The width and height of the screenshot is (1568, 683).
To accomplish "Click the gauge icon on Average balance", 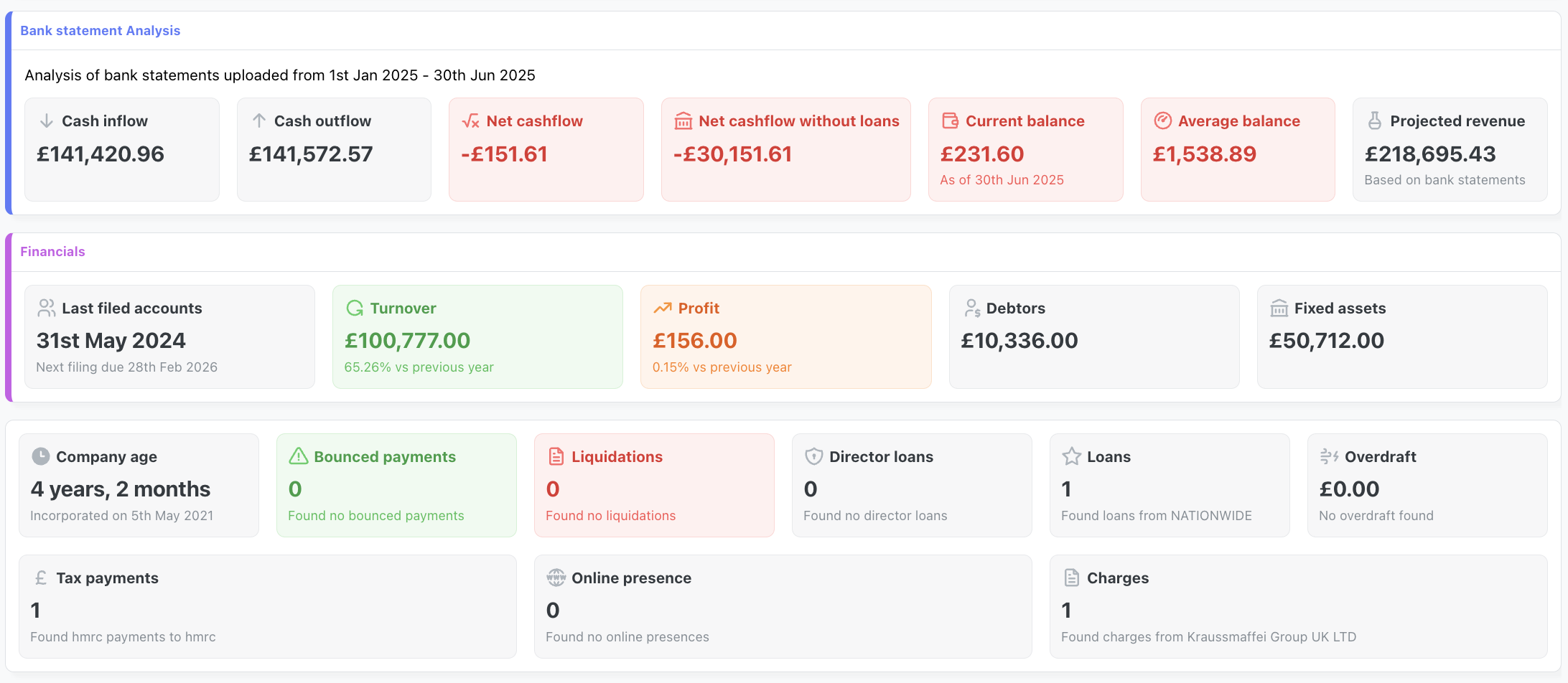I will (1163, 121).
